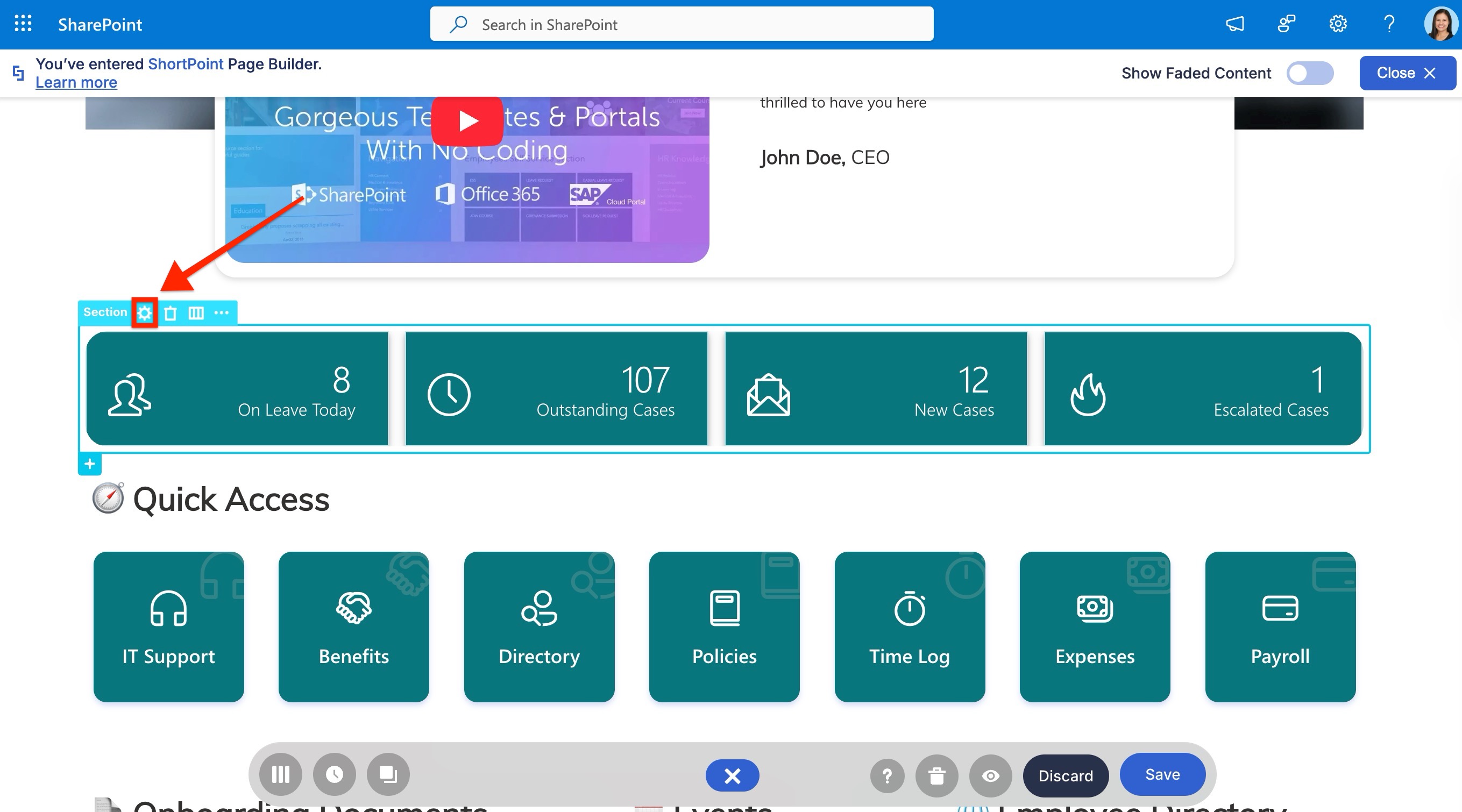1462x812 pixels.
Task: Expand section more options ellipsis
Action: click(221, 312)
